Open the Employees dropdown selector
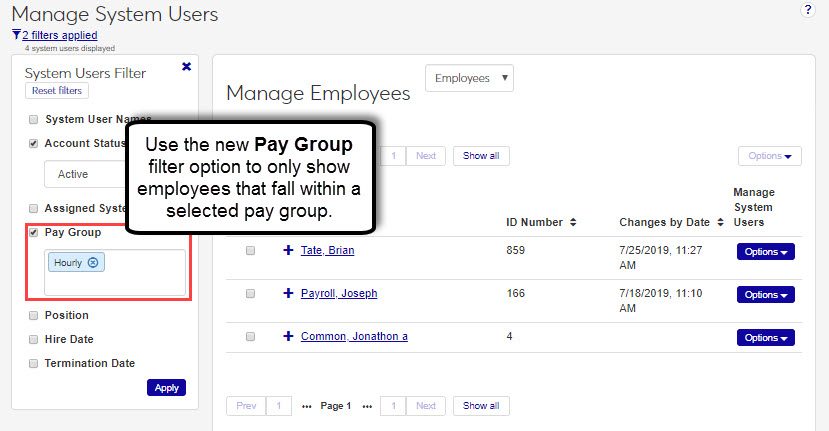Screen dimensions: 829x431 [469, 78]
